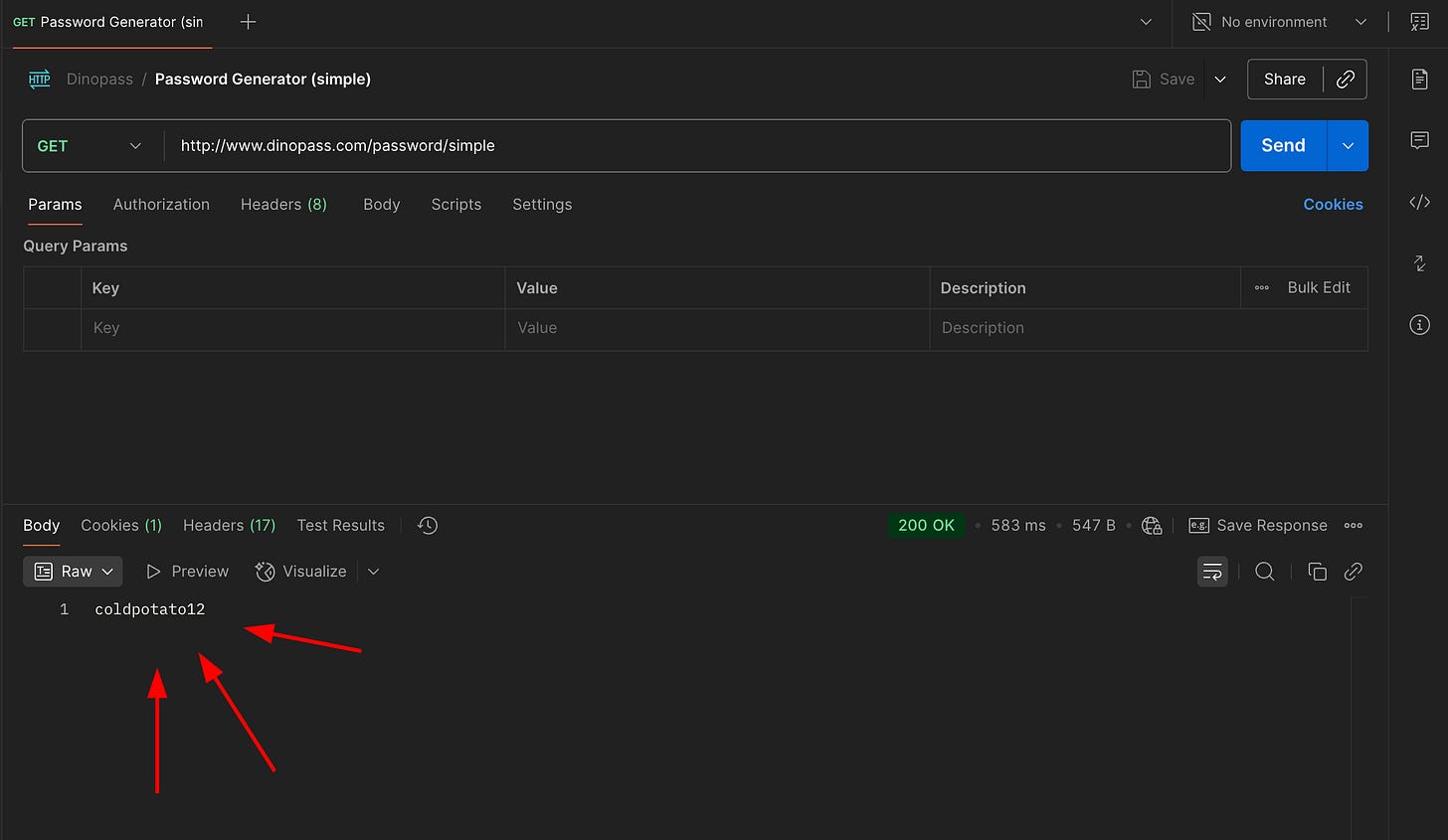
Task: Expand the Send button options arrow
Action: click(x=1348, y=146)
